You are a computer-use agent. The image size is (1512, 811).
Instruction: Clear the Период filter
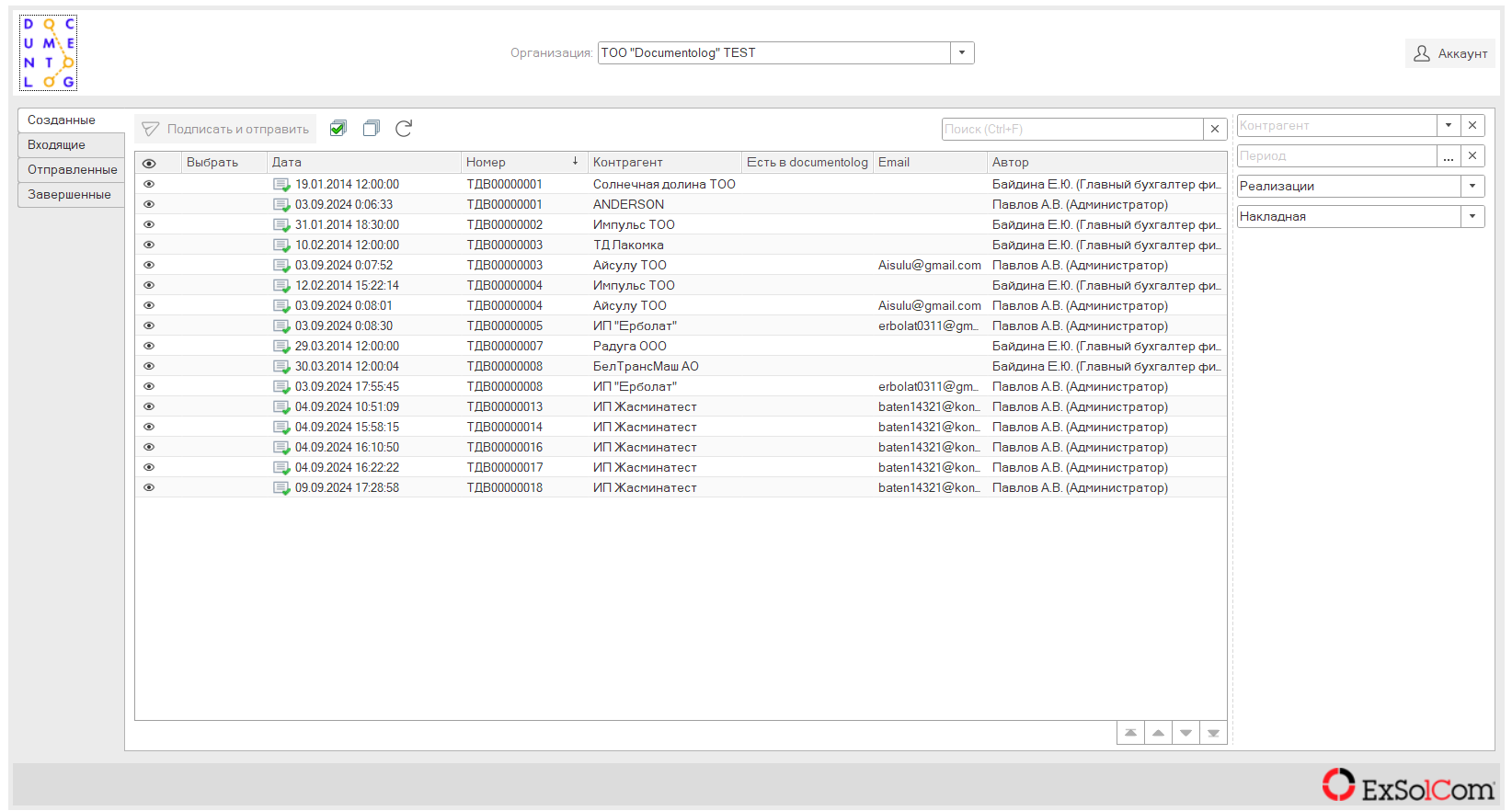[1472, 155]
